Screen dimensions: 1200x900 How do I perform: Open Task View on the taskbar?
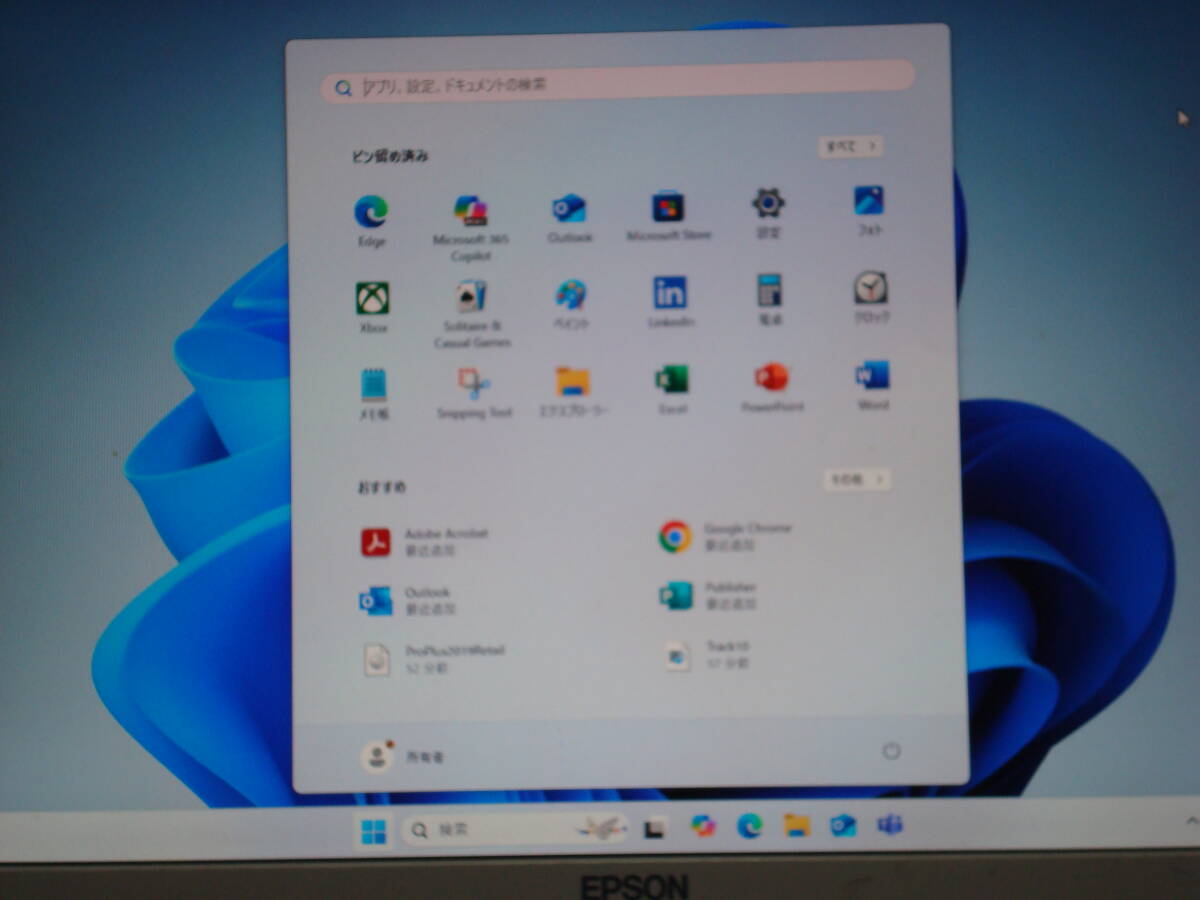point(655,828)
